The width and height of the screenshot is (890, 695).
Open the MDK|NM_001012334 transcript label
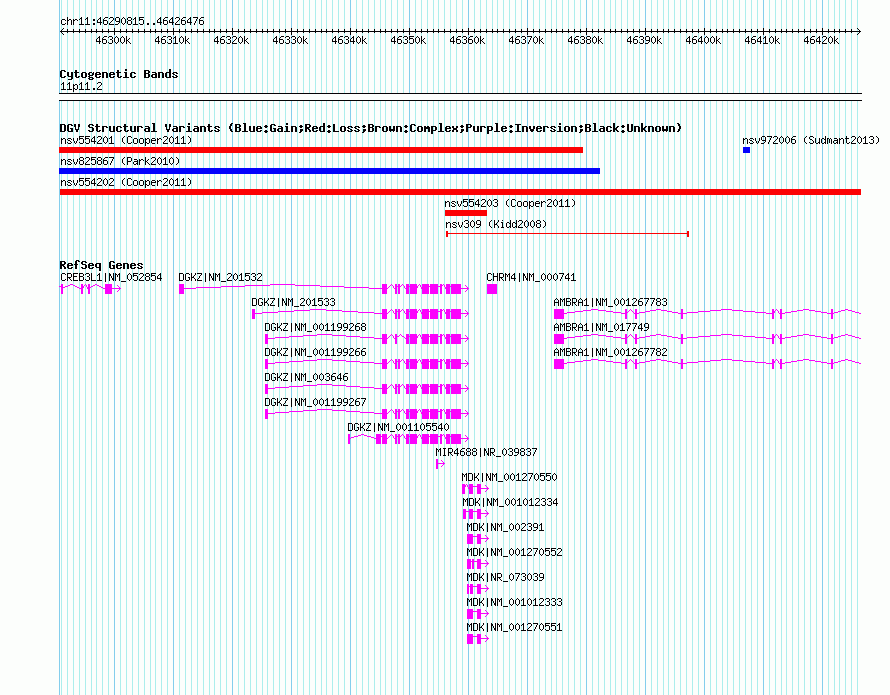point(510,502)
